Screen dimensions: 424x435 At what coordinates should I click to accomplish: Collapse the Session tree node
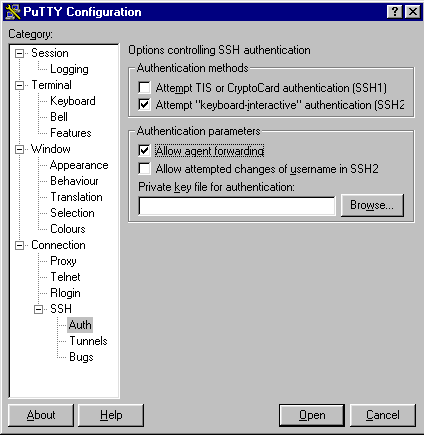click(x=20, y=53)
